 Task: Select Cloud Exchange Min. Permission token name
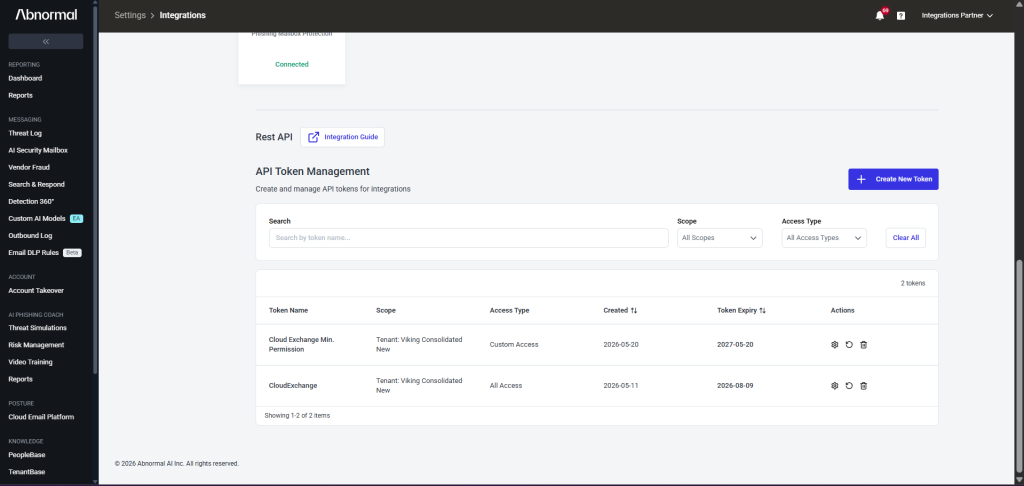[301, 344]
